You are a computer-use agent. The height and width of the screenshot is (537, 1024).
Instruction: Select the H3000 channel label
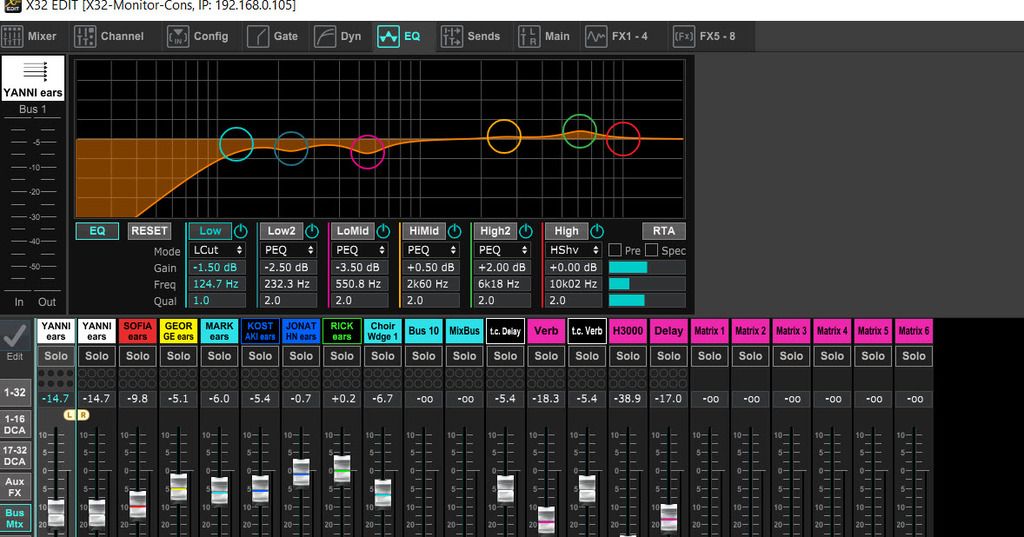tap(628, 331)
